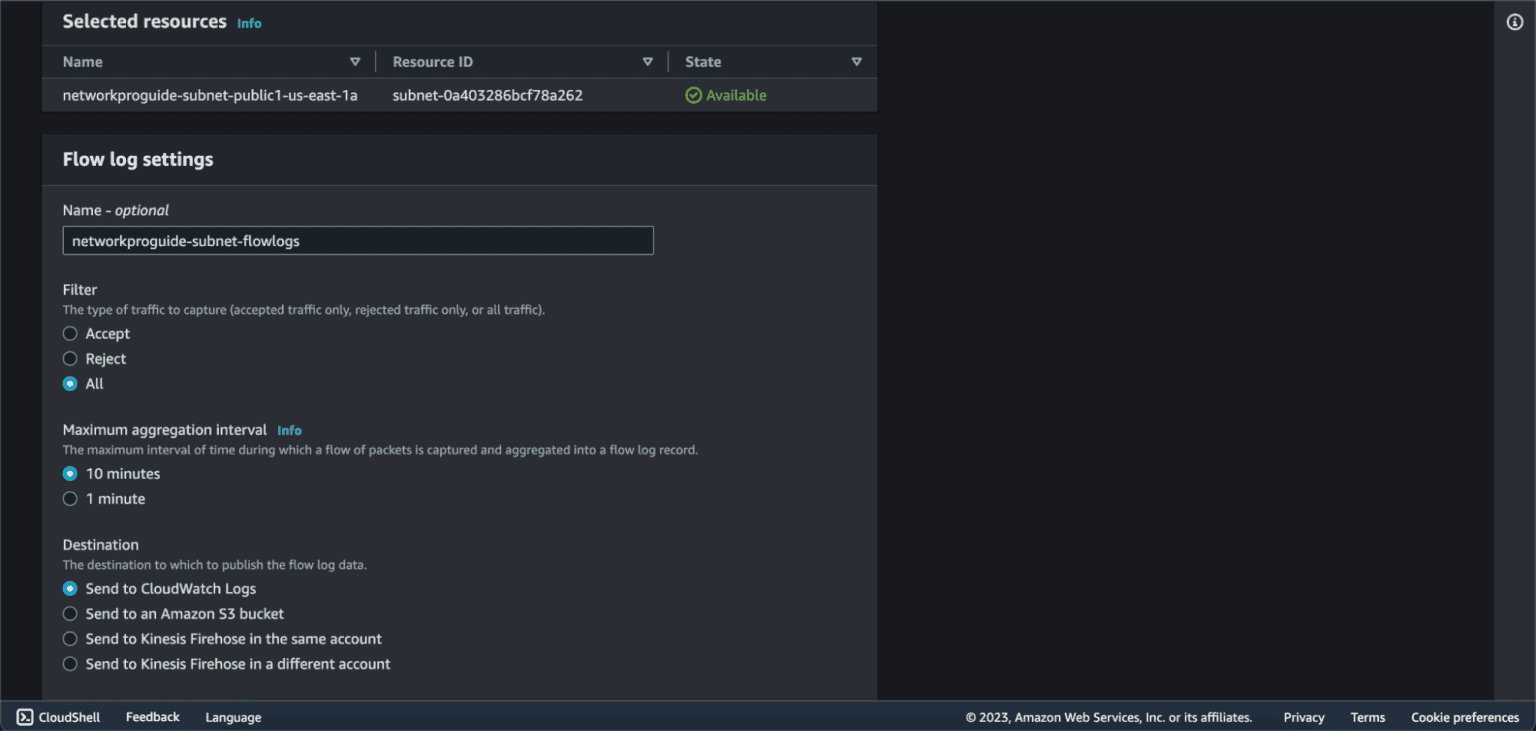Select Kinesis Firehose in a different account
The width and height of the screenshot is (1536, 731).
pos(70,664)
